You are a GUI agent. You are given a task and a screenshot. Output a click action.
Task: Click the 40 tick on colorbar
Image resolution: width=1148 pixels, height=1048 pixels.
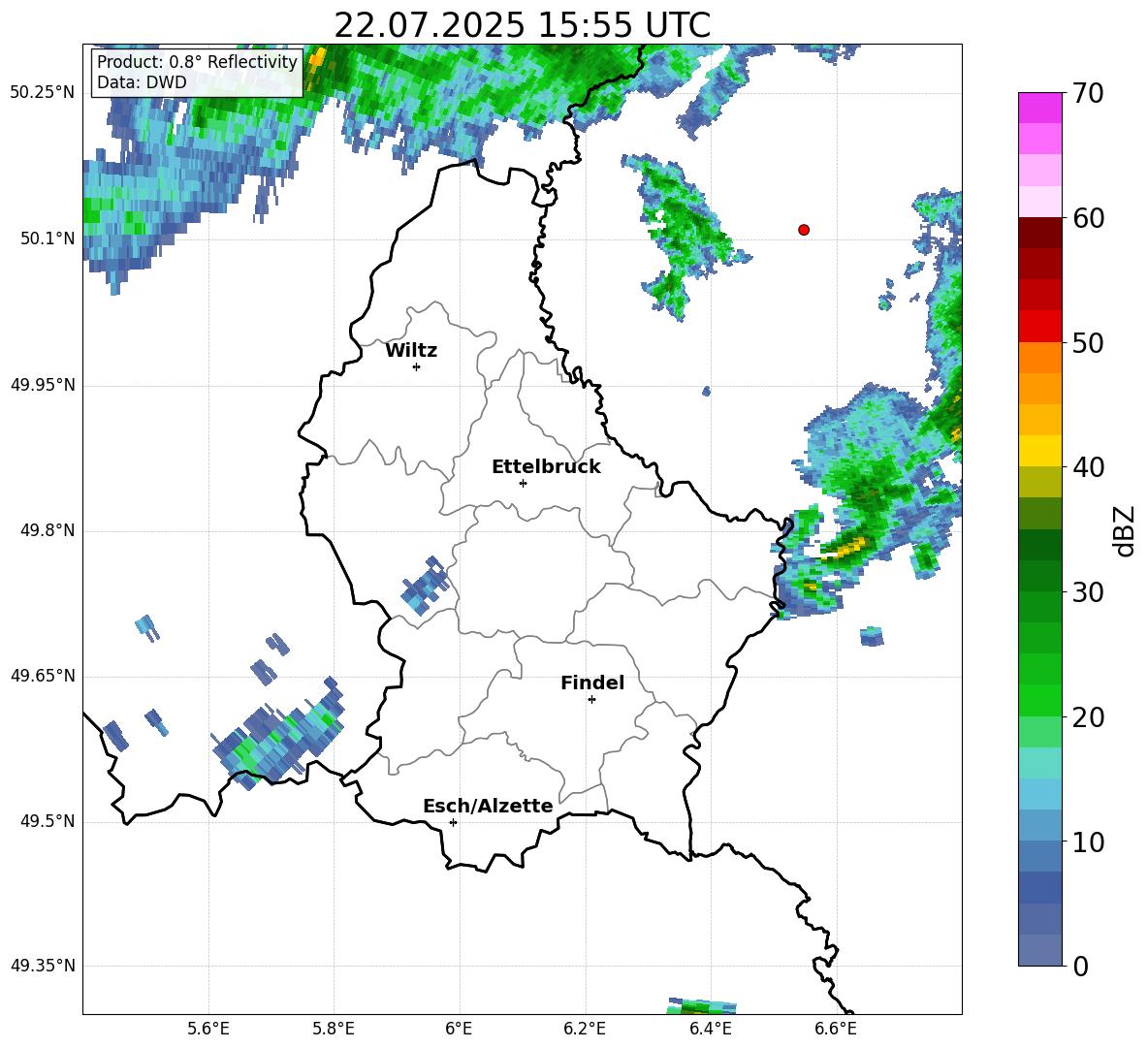coord(1088,467)
